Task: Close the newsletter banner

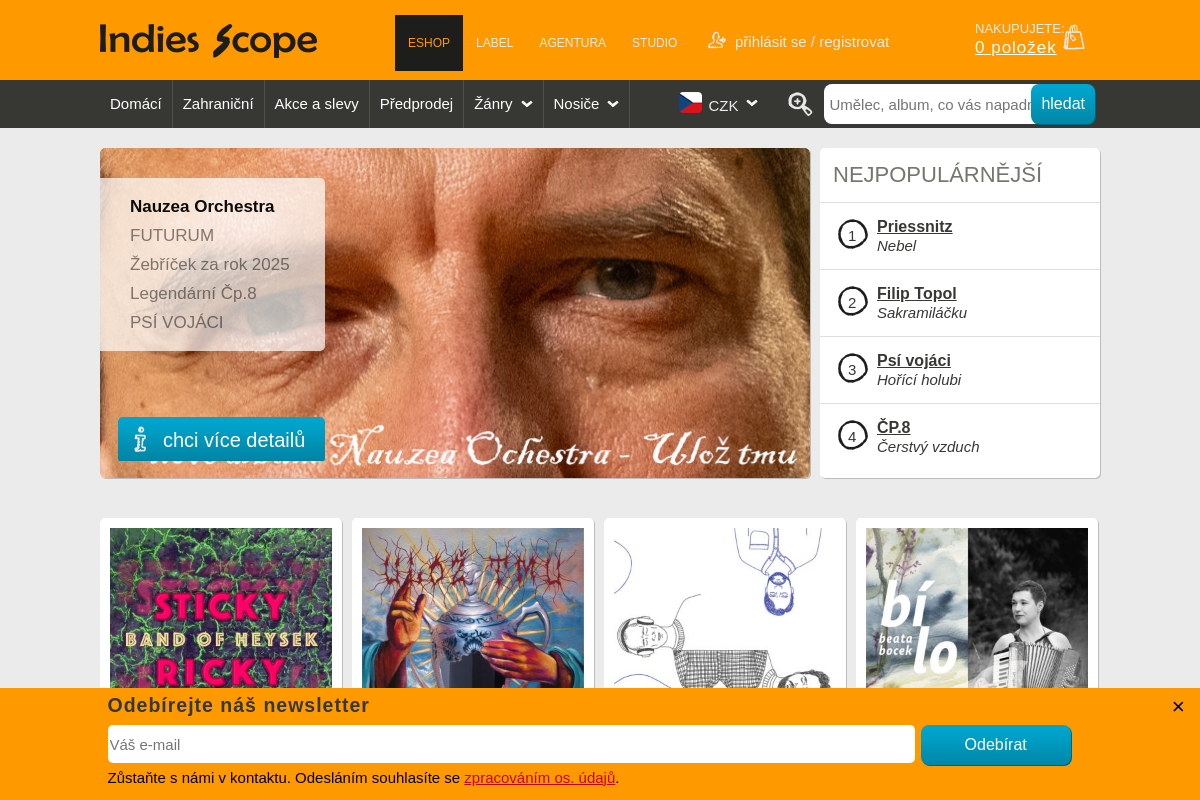Action: [1178, 706]
